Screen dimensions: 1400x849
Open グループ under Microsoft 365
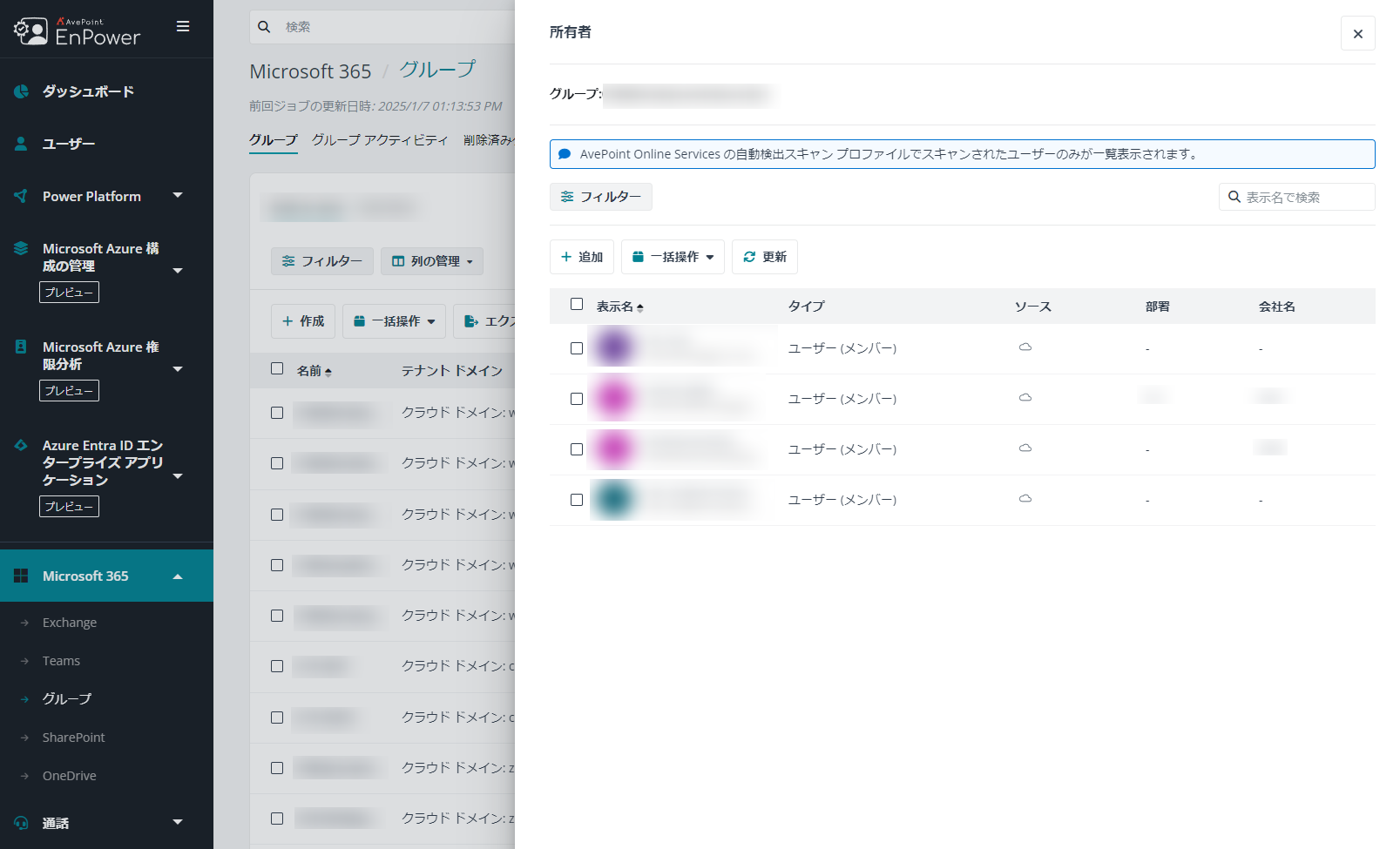[67, 699]
